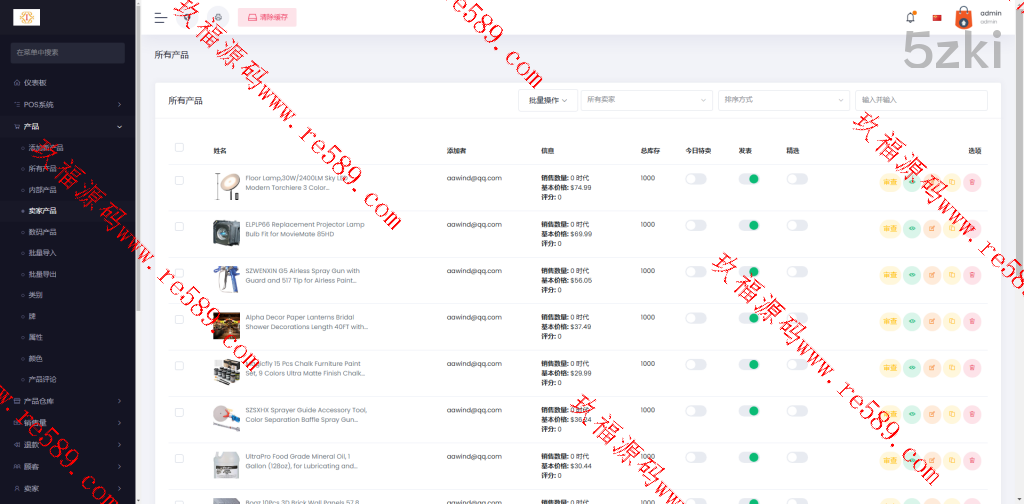Click the duplicate icon for ELPLP66 Projector Lamp
The image size is (1024, 504).
tap(952, 228)
